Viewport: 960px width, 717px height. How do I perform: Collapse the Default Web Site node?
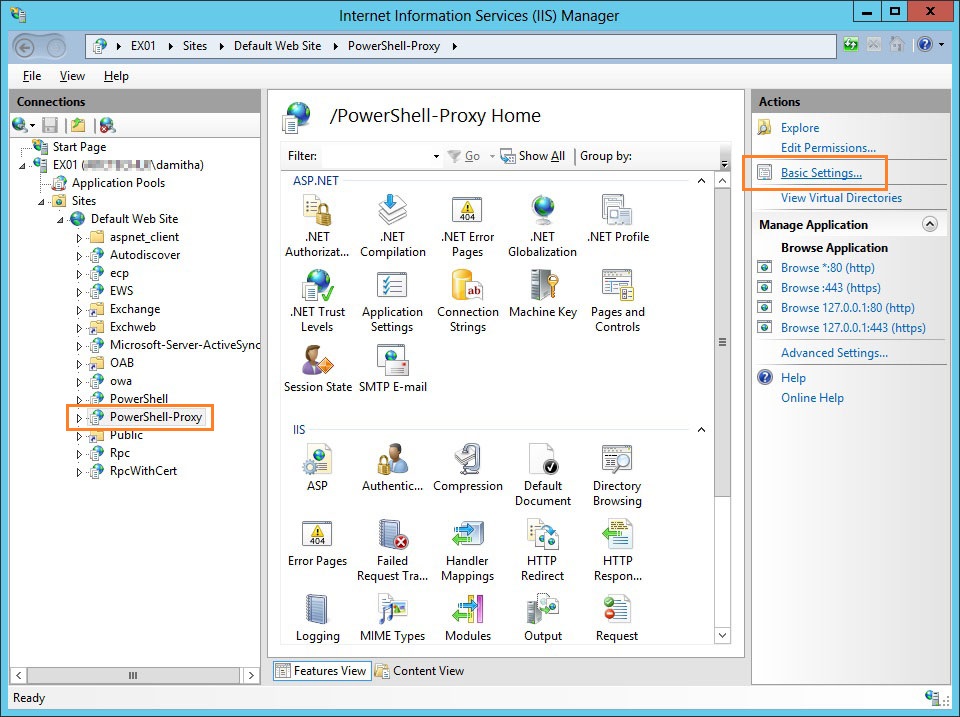pos(60,220)
